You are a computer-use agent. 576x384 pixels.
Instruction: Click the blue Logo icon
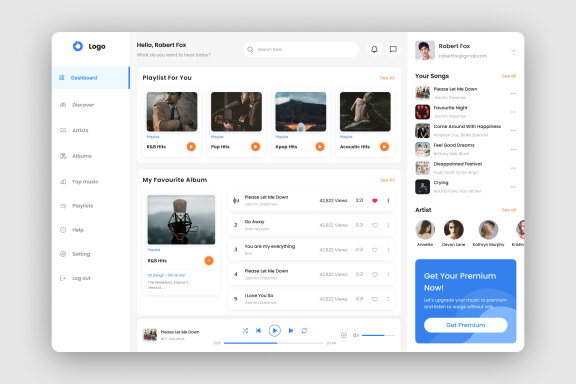pyautogui.click(x=78, y=46)
